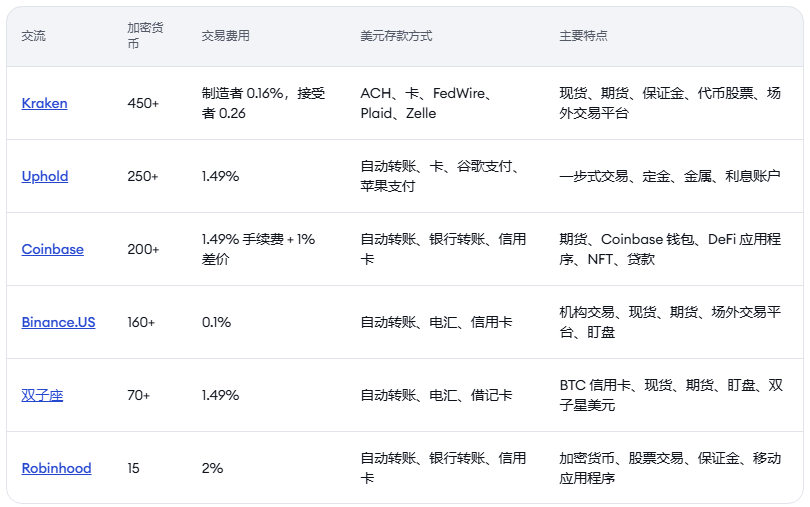Click Uphold's 一步式交易 features cell
Screen dimensions: 810x507
click(669, 176)
